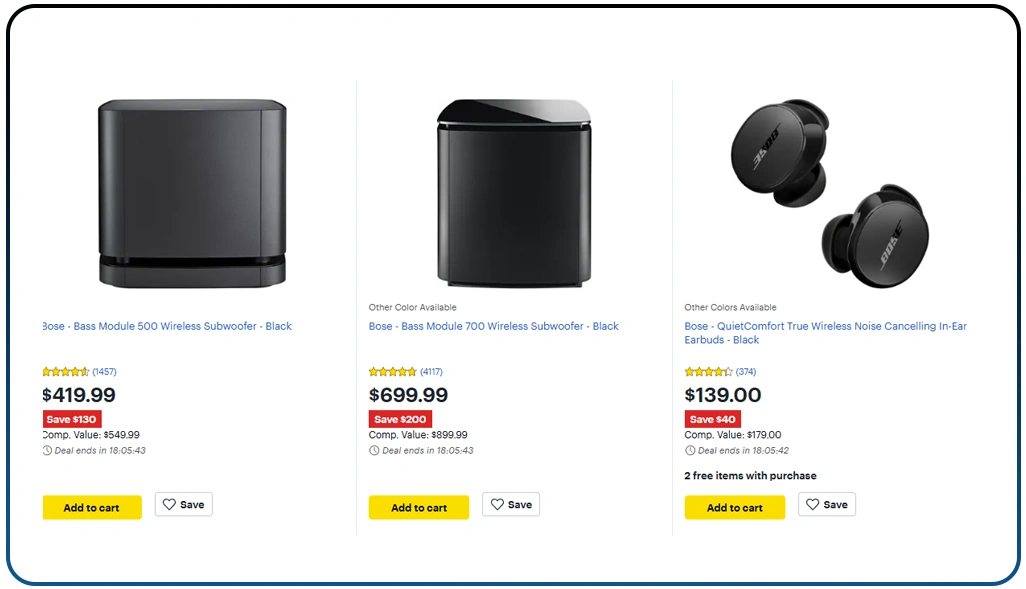Click clock icon under Bass Module 500 deal
The width and height of the screenshot is (1026, 589).
click(x=47, y=451)
